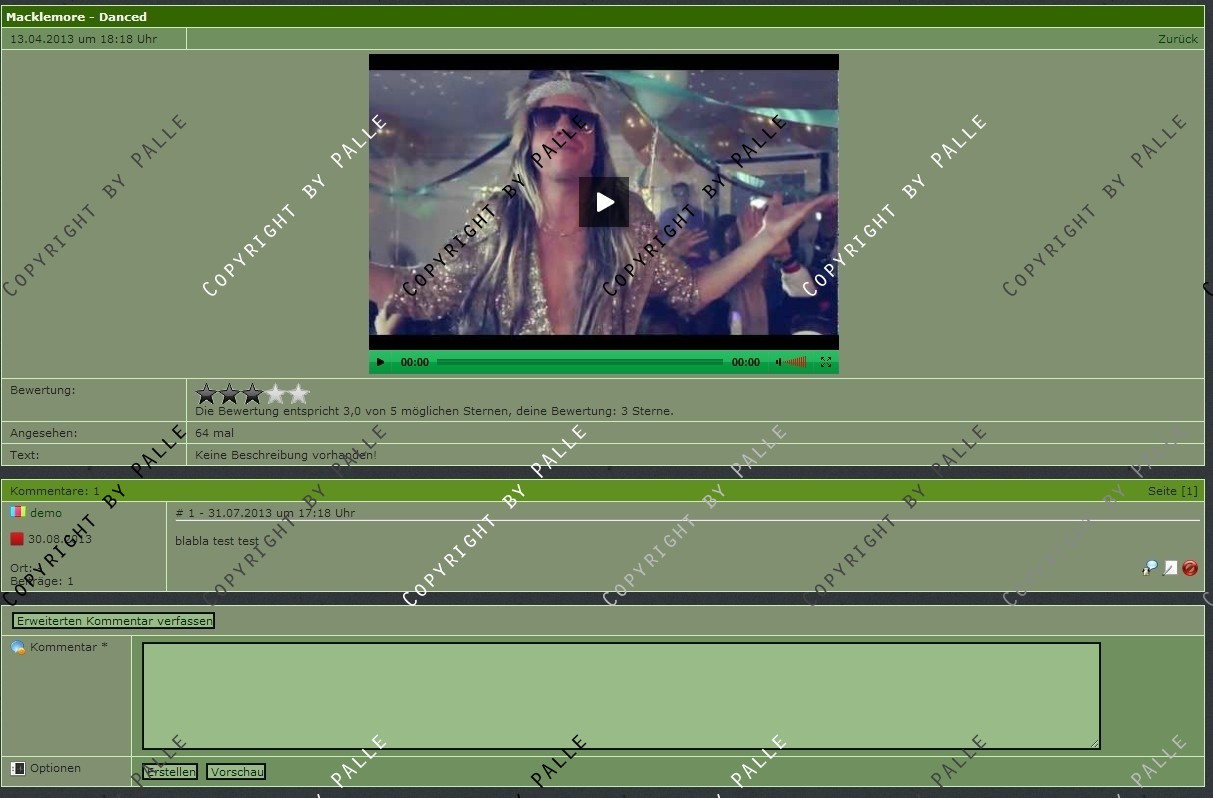Rate the video four stars
The image size is (1213, 798).
(276, 394)
